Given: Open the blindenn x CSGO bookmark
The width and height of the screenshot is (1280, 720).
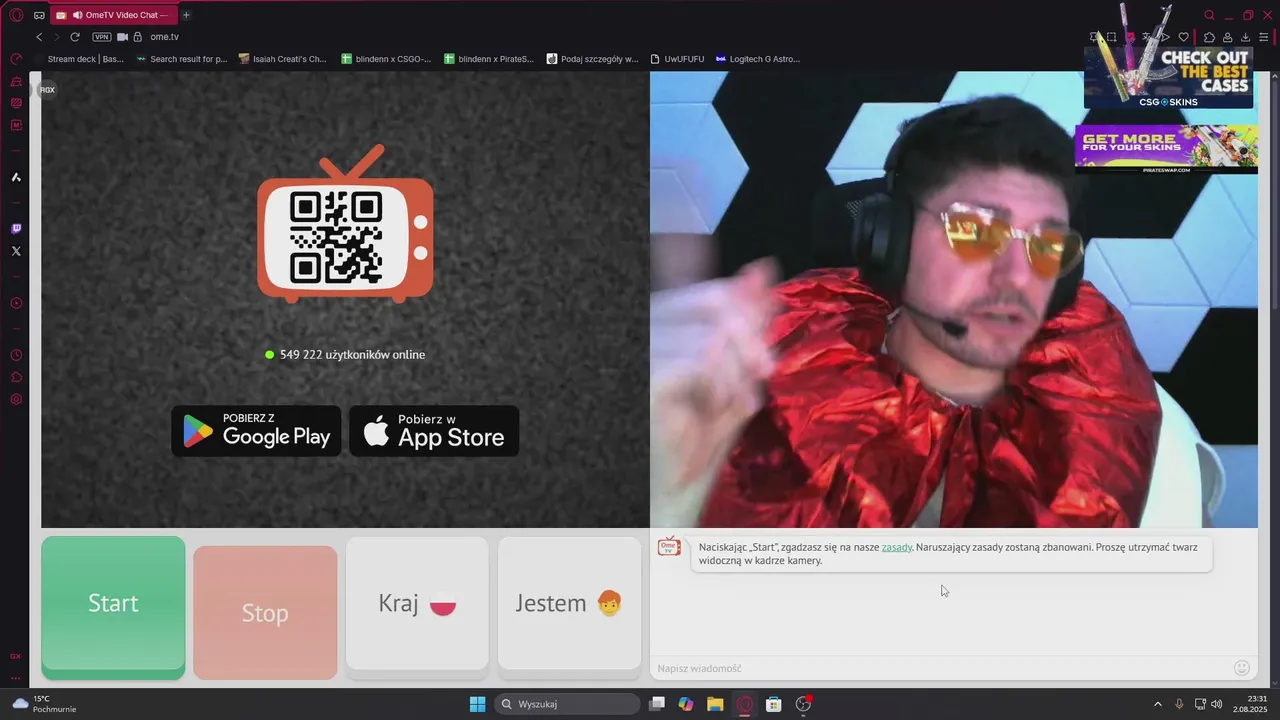Looking at the screenshot, I should pos(386,59).
